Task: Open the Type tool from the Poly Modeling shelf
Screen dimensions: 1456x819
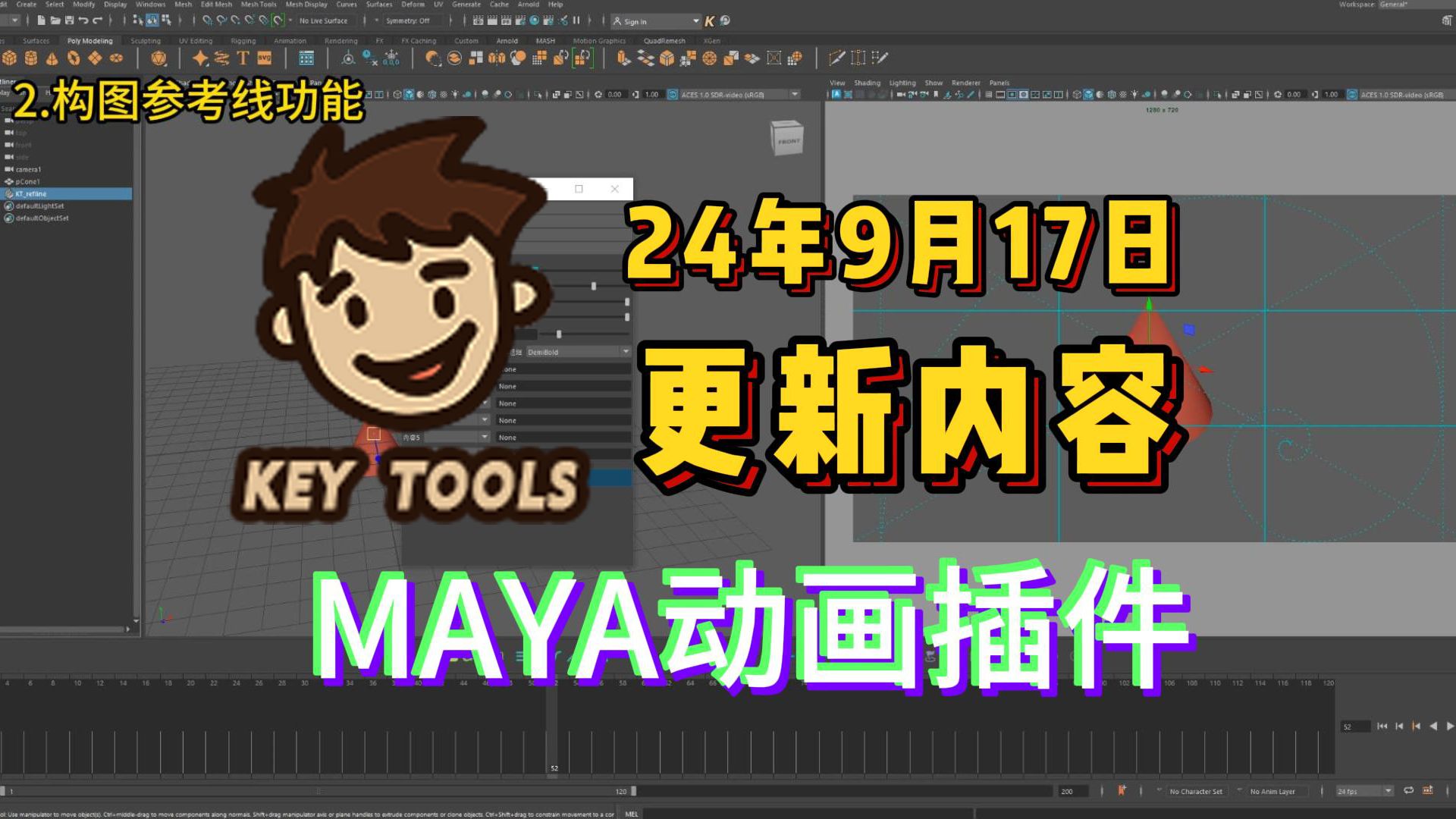Action: pyautogui.click(x=244, y=58)
